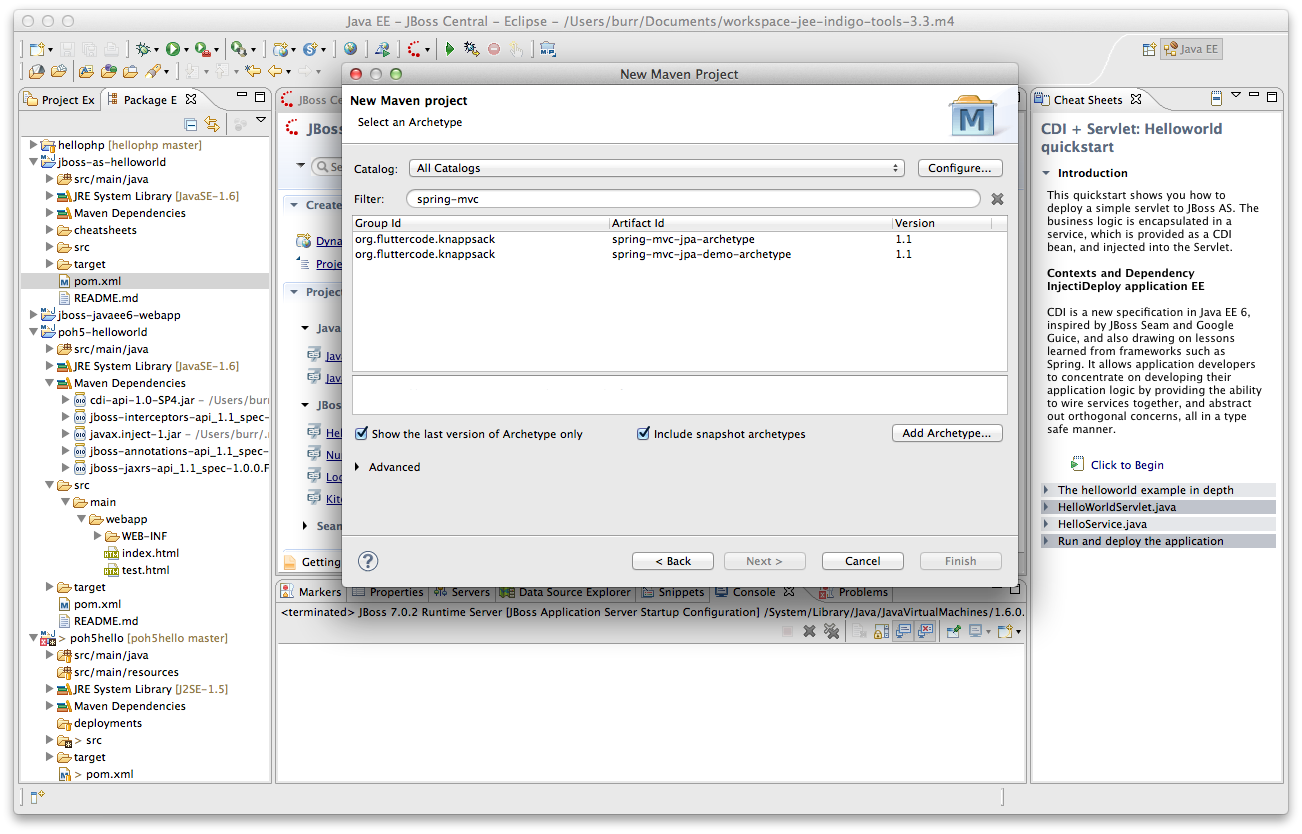1302x834 pixels.
Task: Click the Collapse All Items icon in Cheat Sheets
Action: click(x=1216, y=99)
